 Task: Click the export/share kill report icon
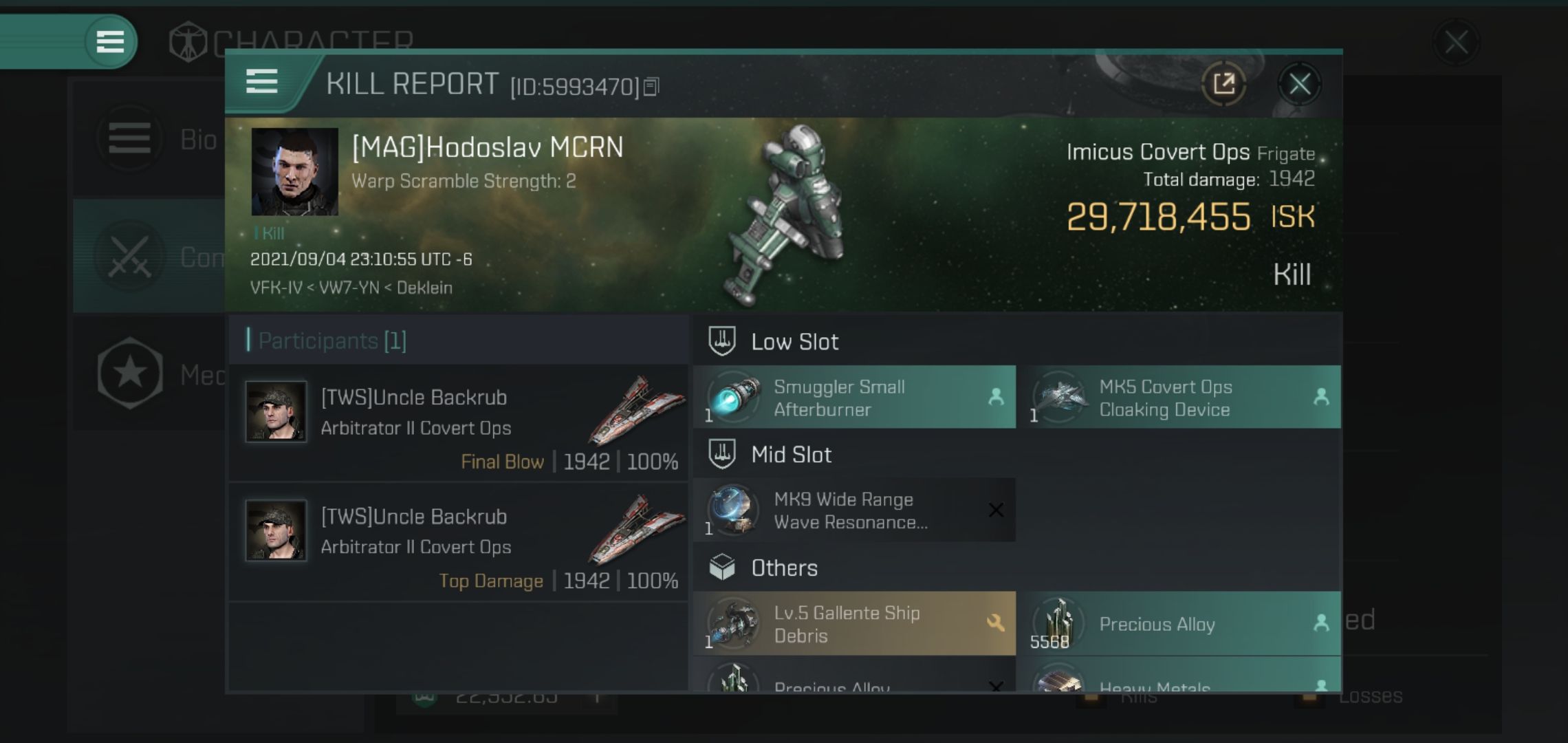1223,83
